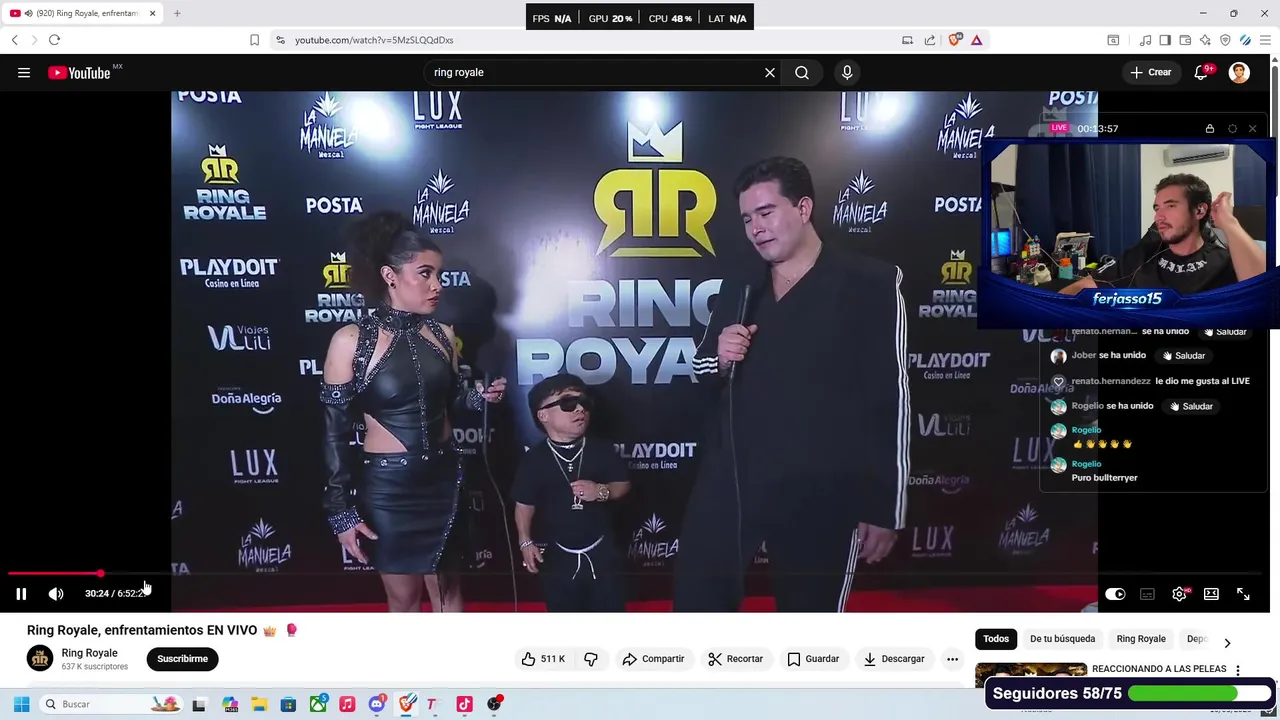The image size is (1280, 720).
Task: Open Microsoft Store from the taskbar
Action: tap(288, 704)
